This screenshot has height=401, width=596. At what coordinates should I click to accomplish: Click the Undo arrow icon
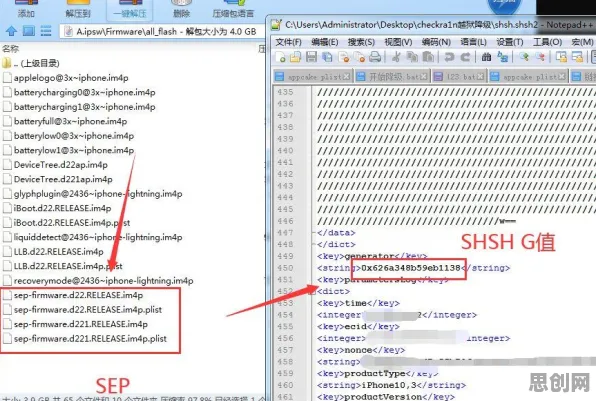pyautogui.click(x=449, y=57)
